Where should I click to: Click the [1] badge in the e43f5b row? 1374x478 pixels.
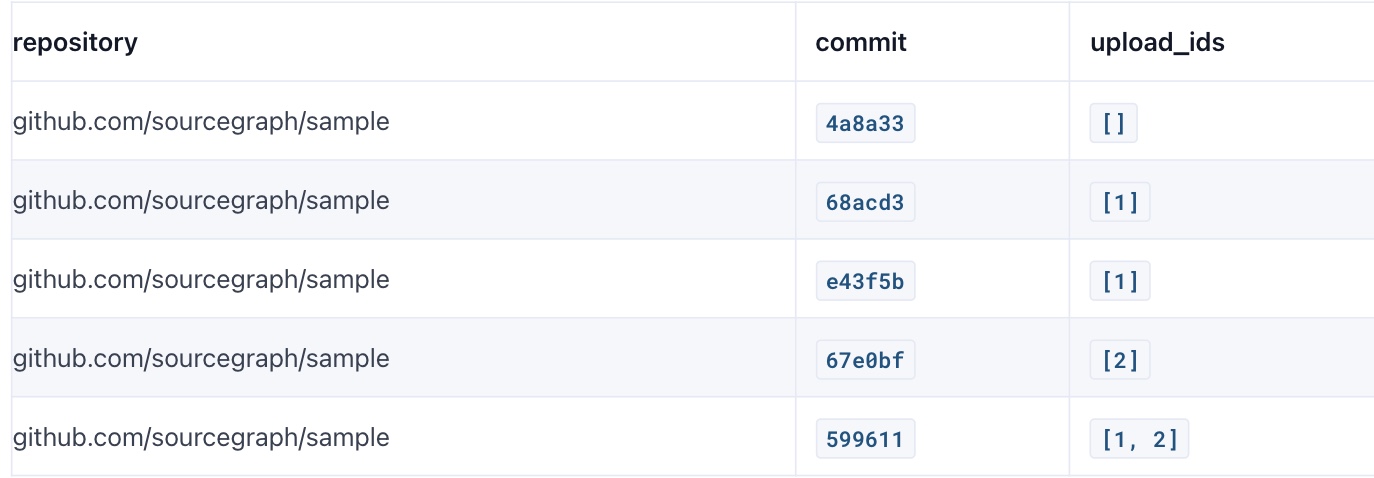pyautogui.click(x=1120, y=282)
